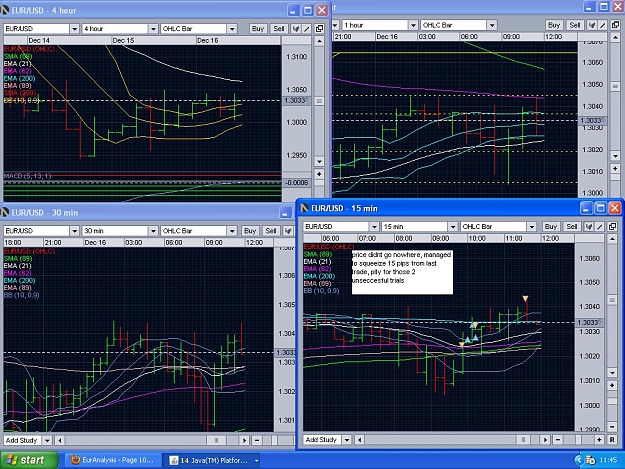Click plus zoom button in 1 hour window
625x469 pixels.
[615, 169]
